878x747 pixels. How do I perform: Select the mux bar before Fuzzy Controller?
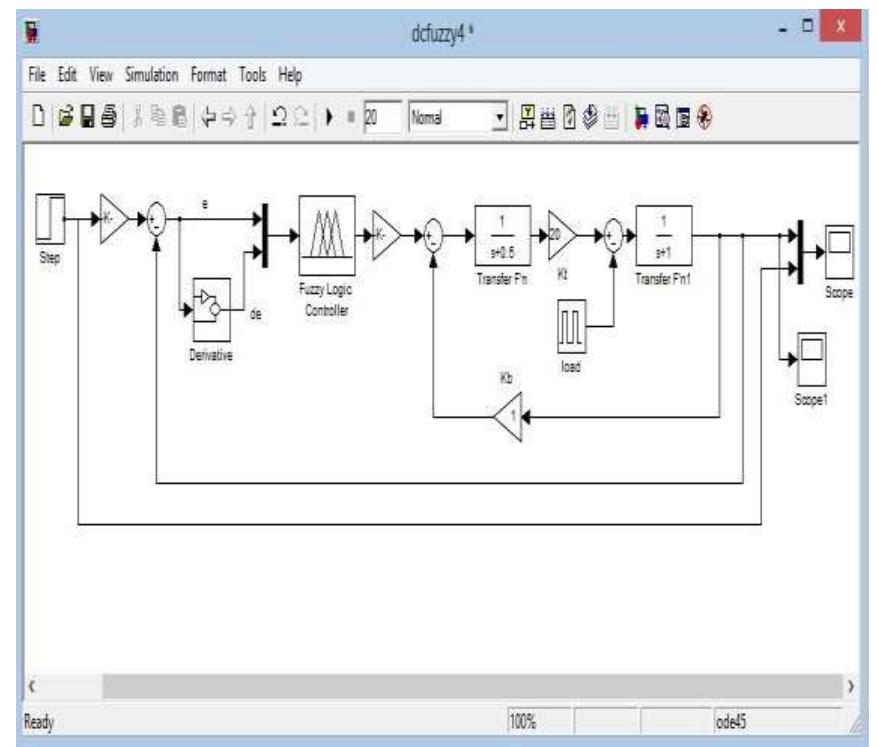(x=265, y=235)
